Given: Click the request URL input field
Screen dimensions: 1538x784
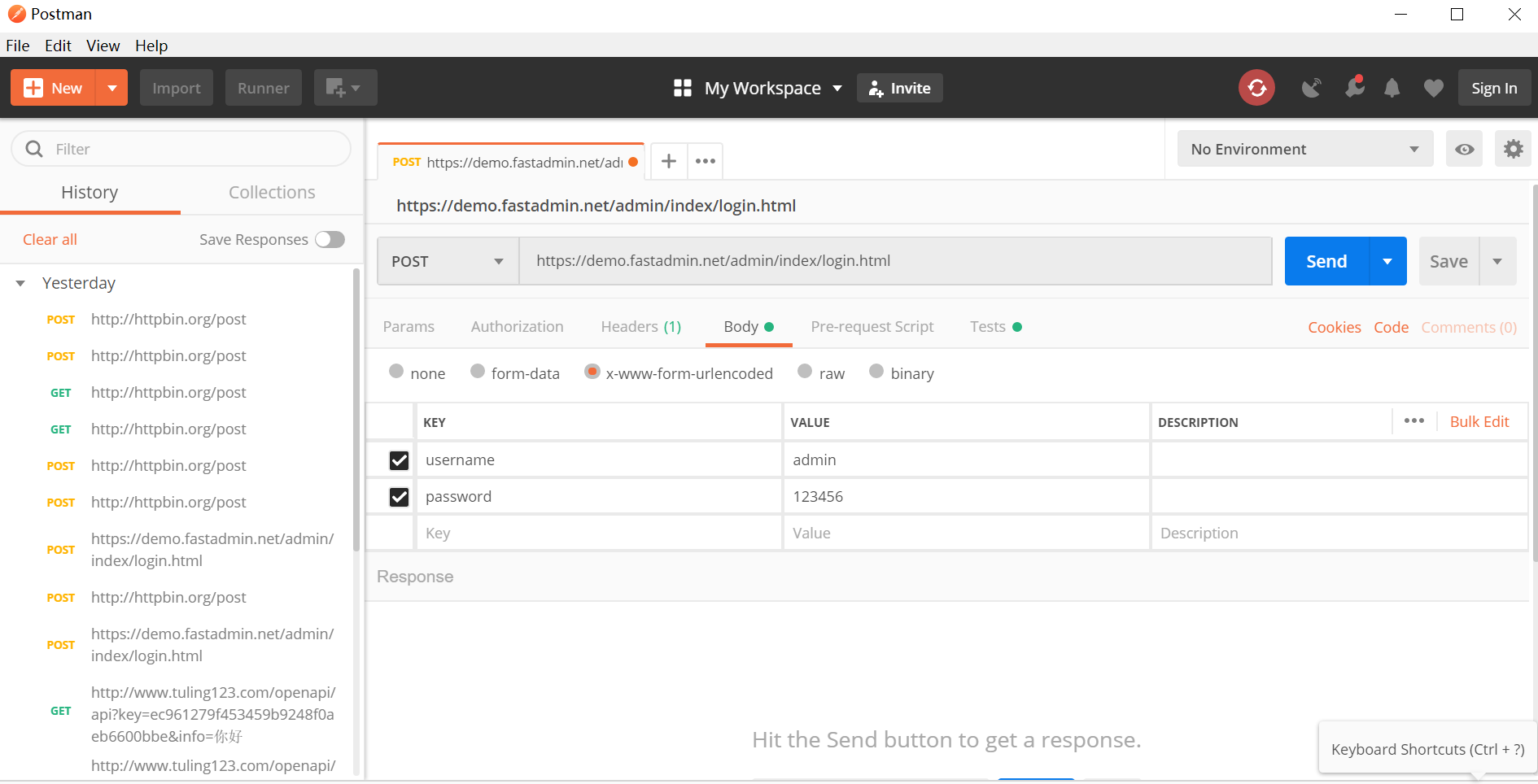Looking at the screenshot, I should [895, 261].
